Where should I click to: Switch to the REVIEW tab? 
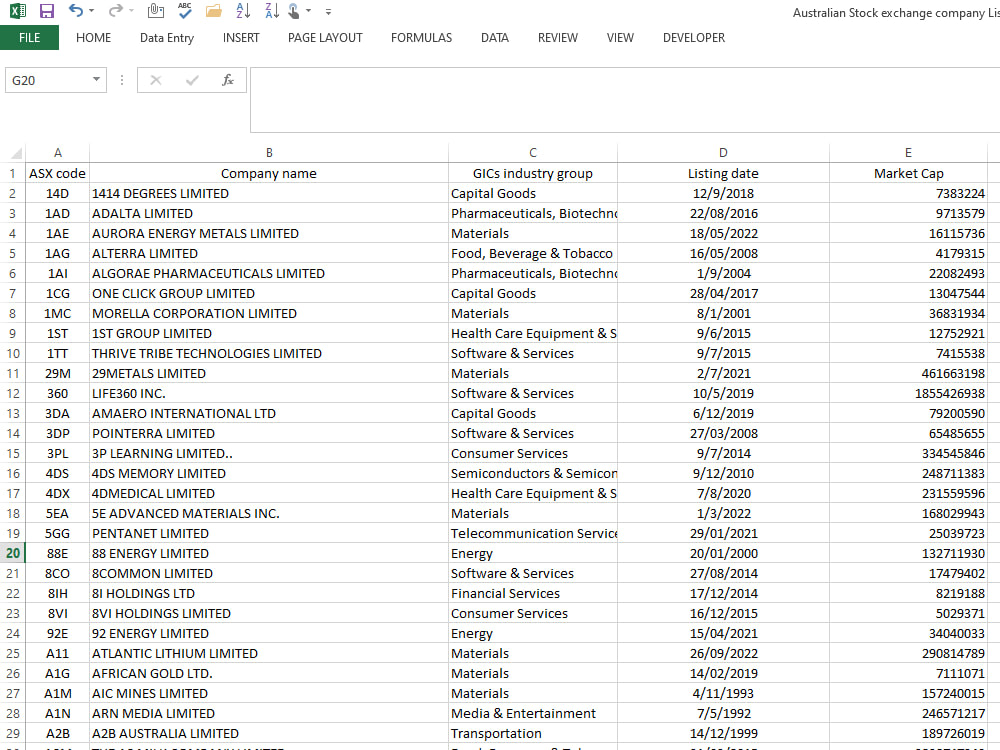pos(558,38)
